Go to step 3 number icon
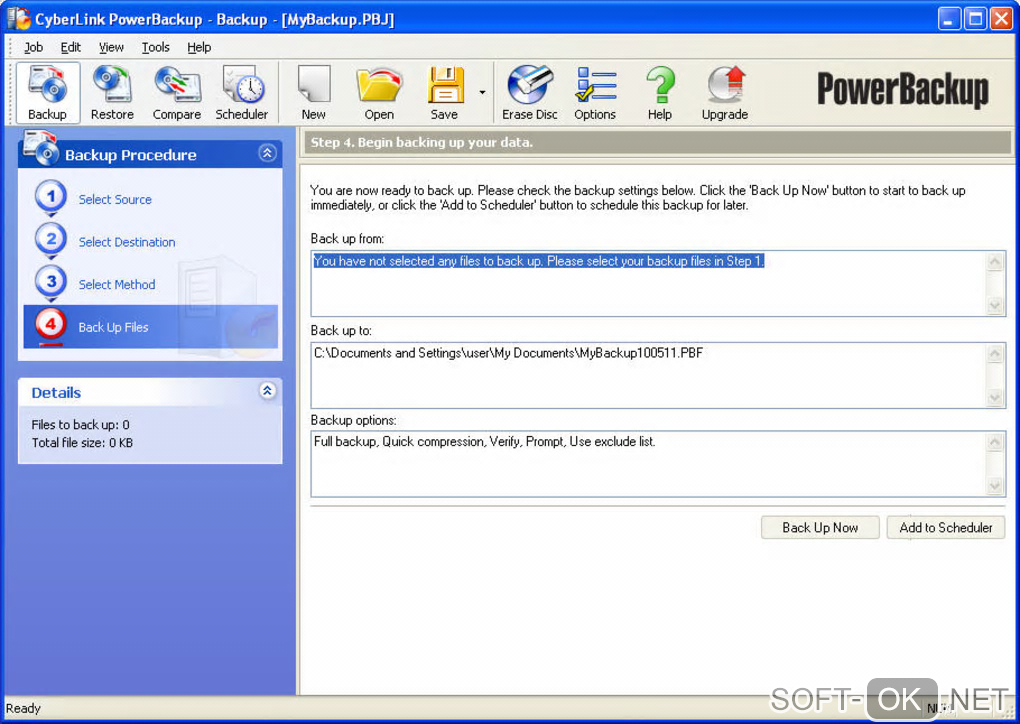1020x724 pixels. pos(51,282)
